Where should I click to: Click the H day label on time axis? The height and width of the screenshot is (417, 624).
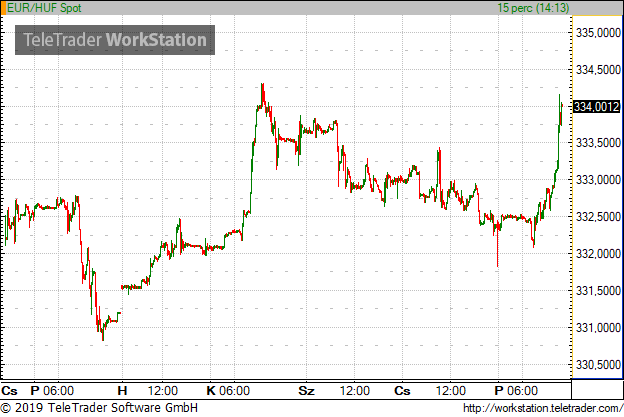122,391
